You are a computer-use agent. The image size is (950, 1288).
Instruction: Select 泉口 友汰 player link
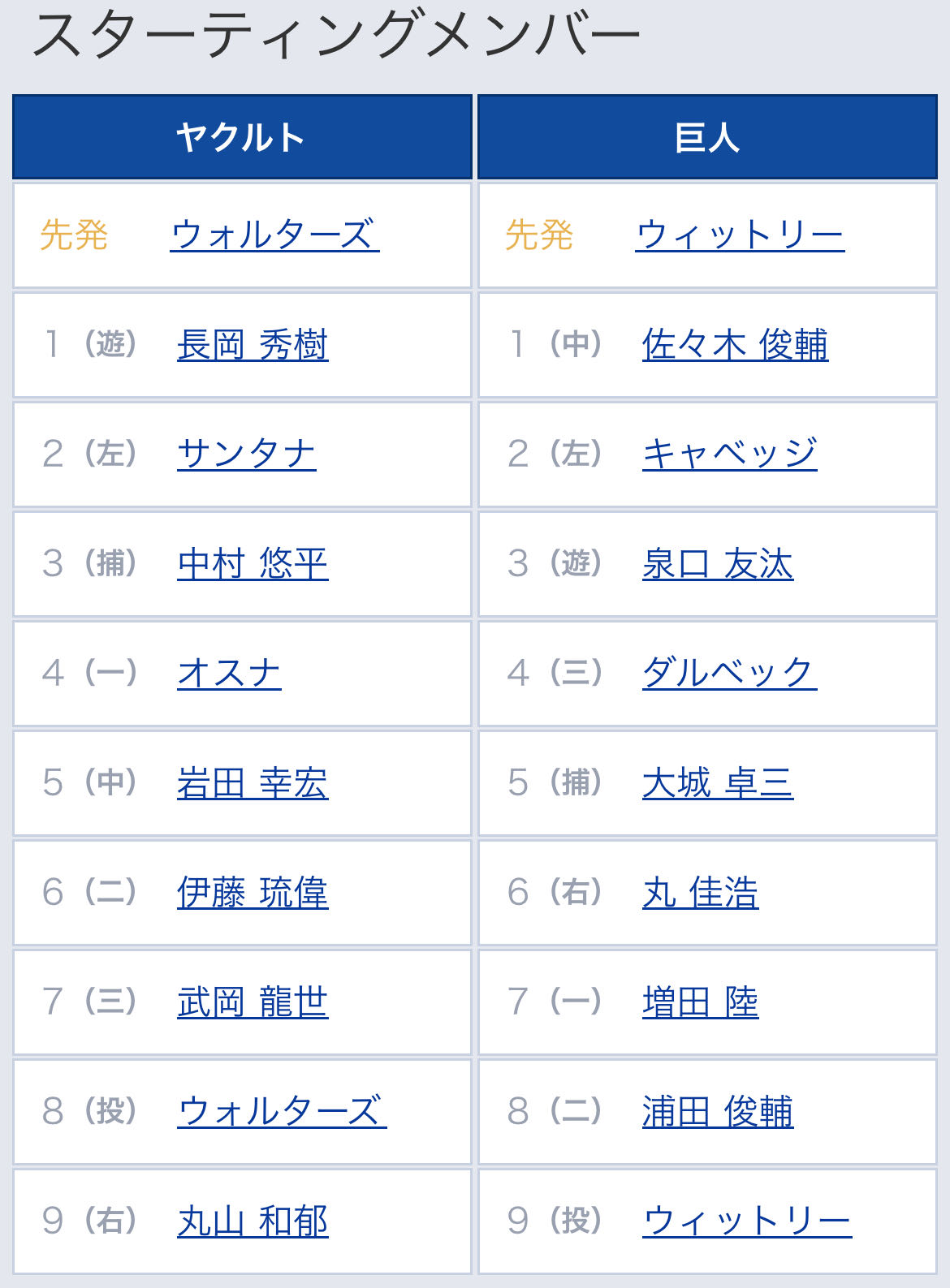tap(717, 564)
